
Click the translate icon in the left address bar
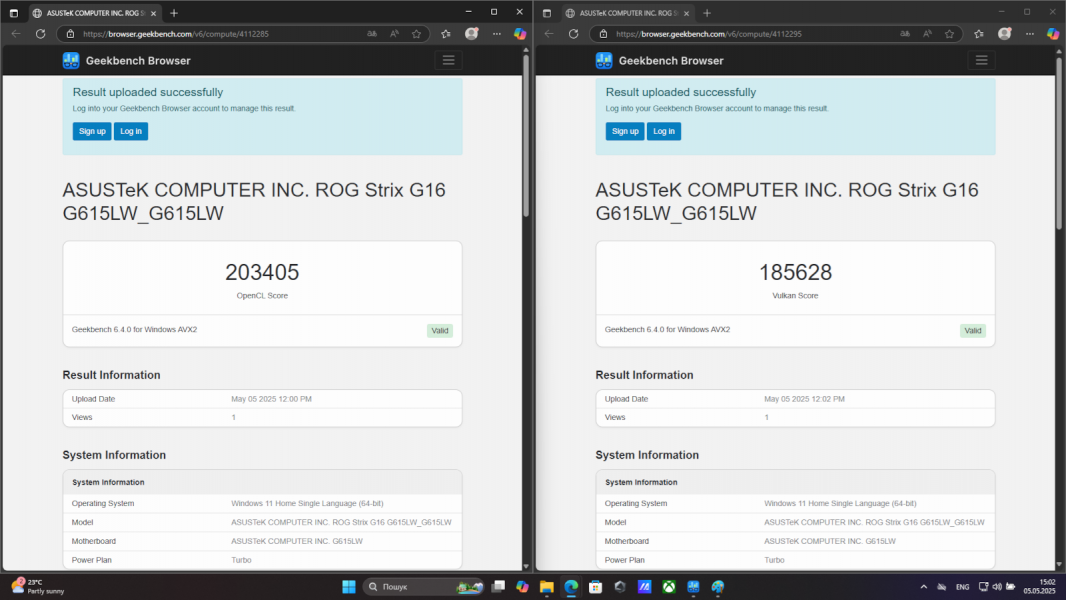pos(372,34)
